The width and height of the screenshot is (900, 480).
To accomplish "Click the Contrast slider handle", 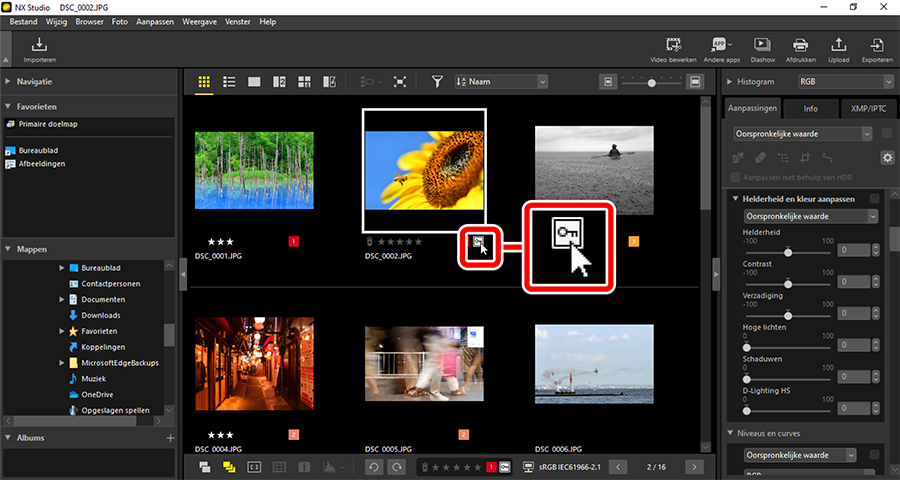I will pos(788,284).
